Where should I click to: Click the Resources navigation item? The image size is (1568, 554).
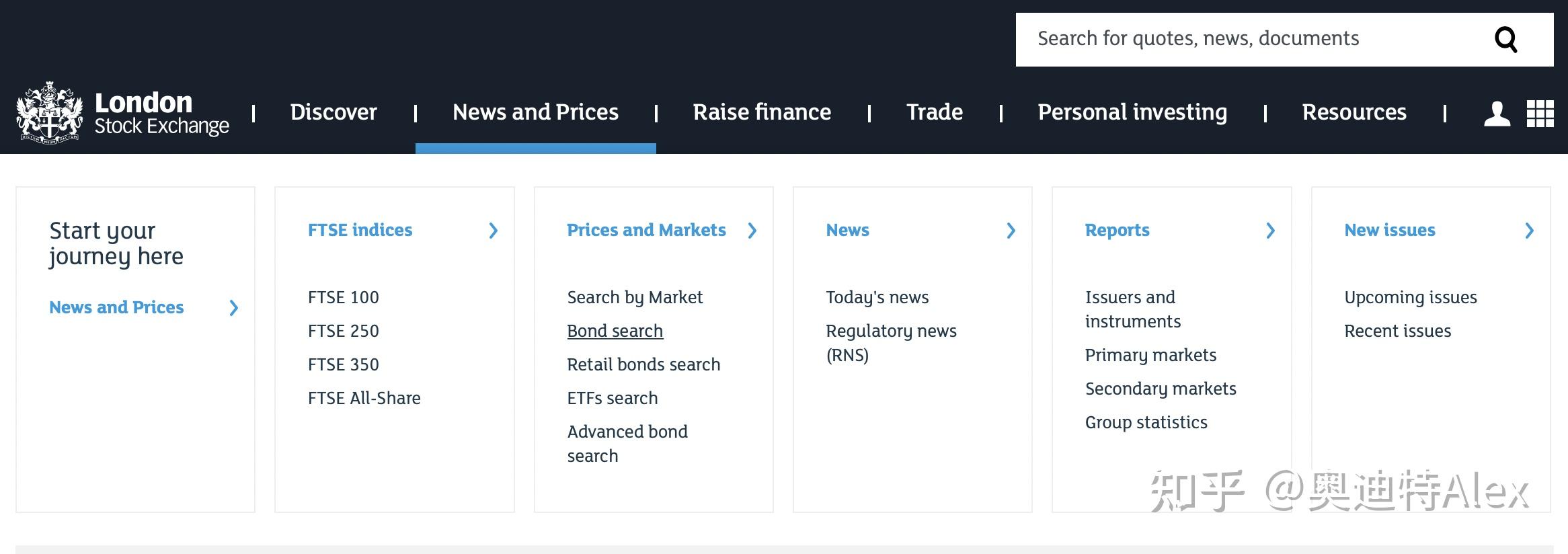pos(1354,112)
